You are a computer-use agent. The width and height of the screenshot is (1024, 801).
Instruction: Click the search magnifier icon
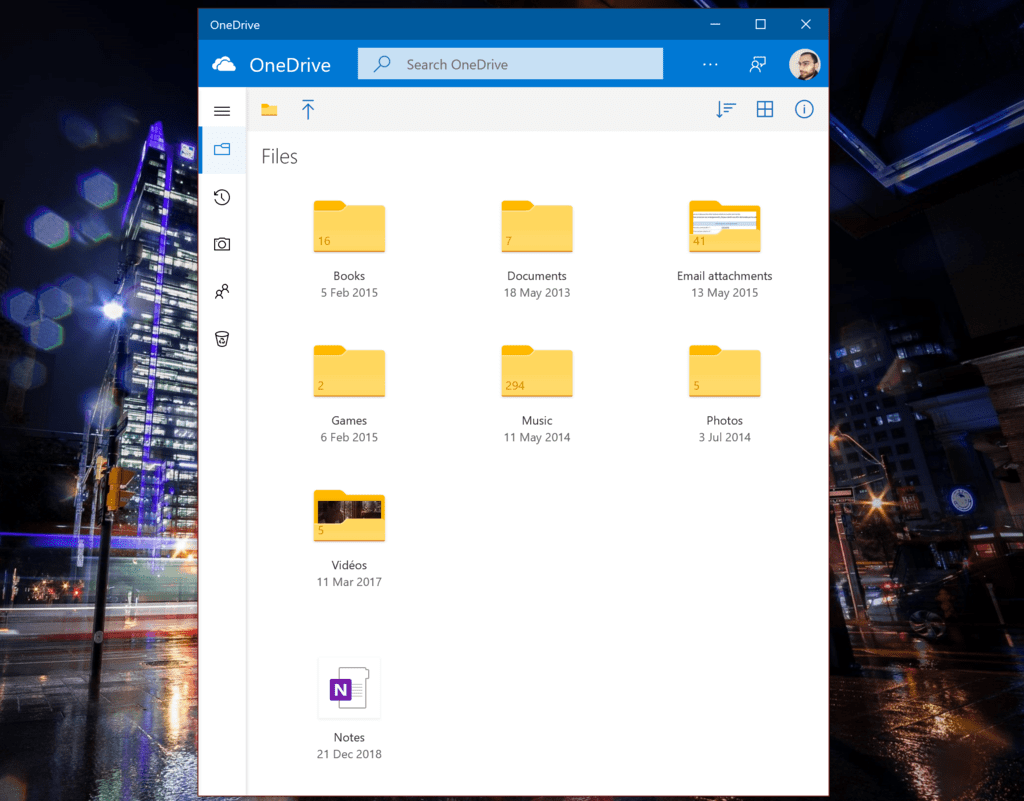click(382, 63)
